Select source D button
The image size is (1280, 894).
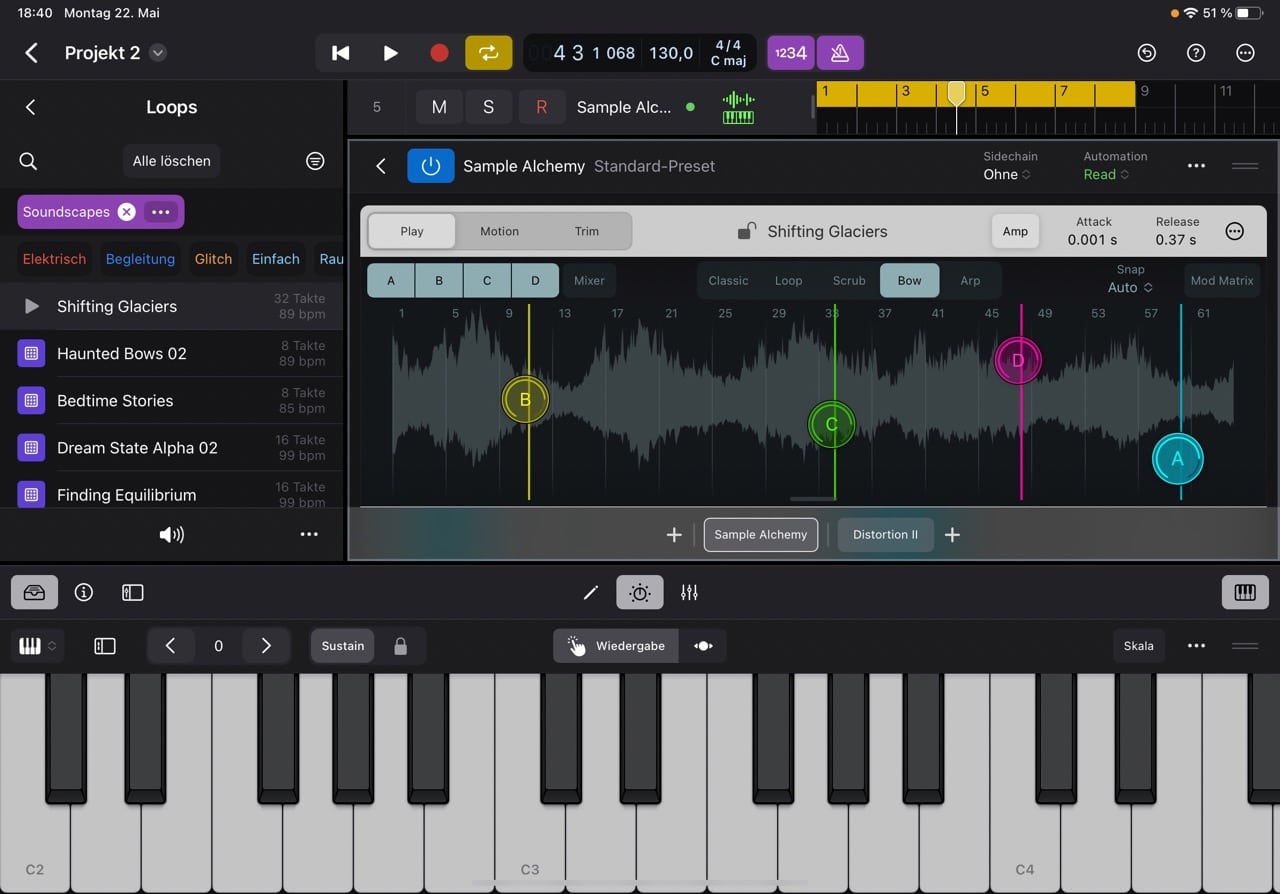(535, 281)
